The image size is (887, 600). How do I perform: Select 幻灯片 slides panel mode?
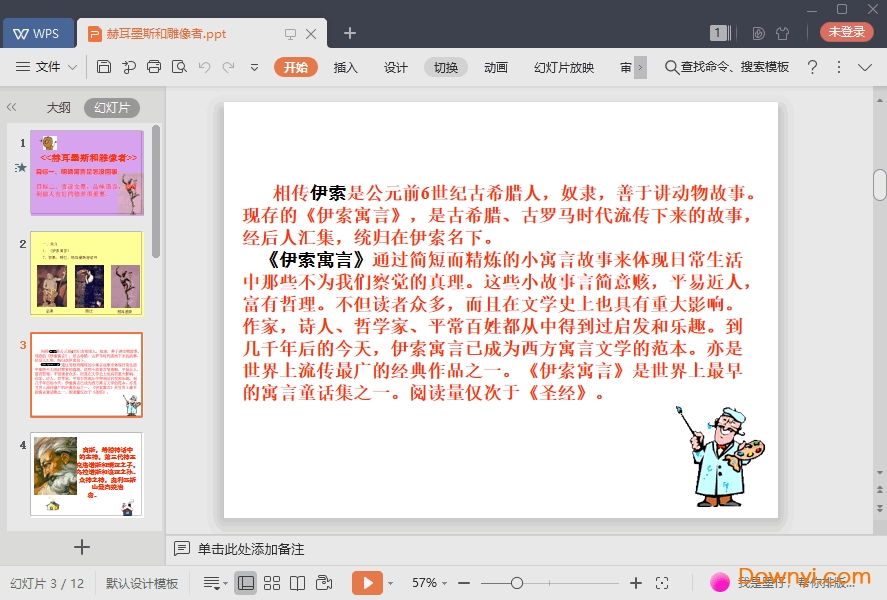click(111, 108)
